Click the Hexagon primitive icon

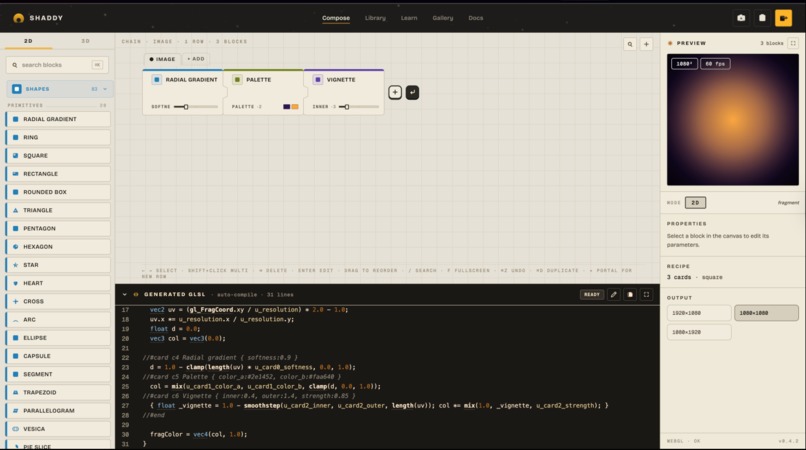[15, 247]
